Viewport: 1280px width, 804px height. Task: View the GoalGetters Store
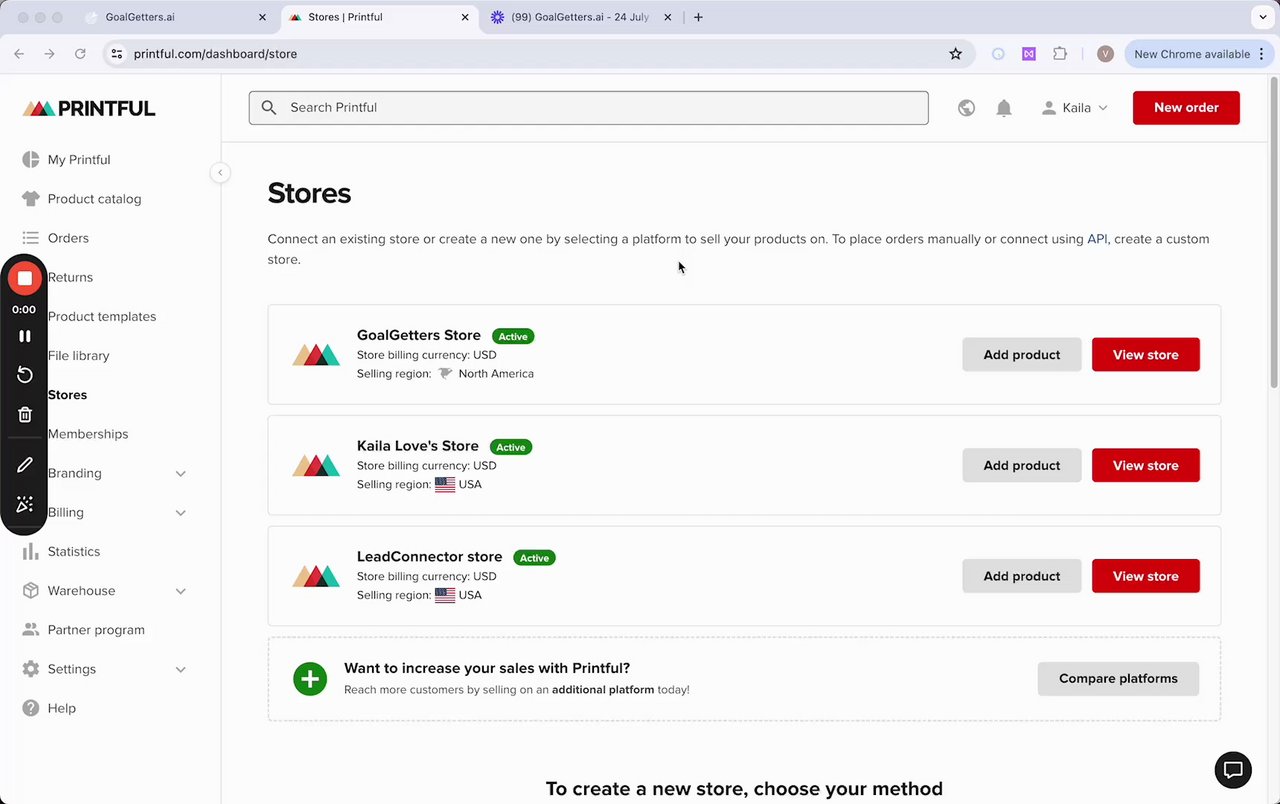point(1145,355)
